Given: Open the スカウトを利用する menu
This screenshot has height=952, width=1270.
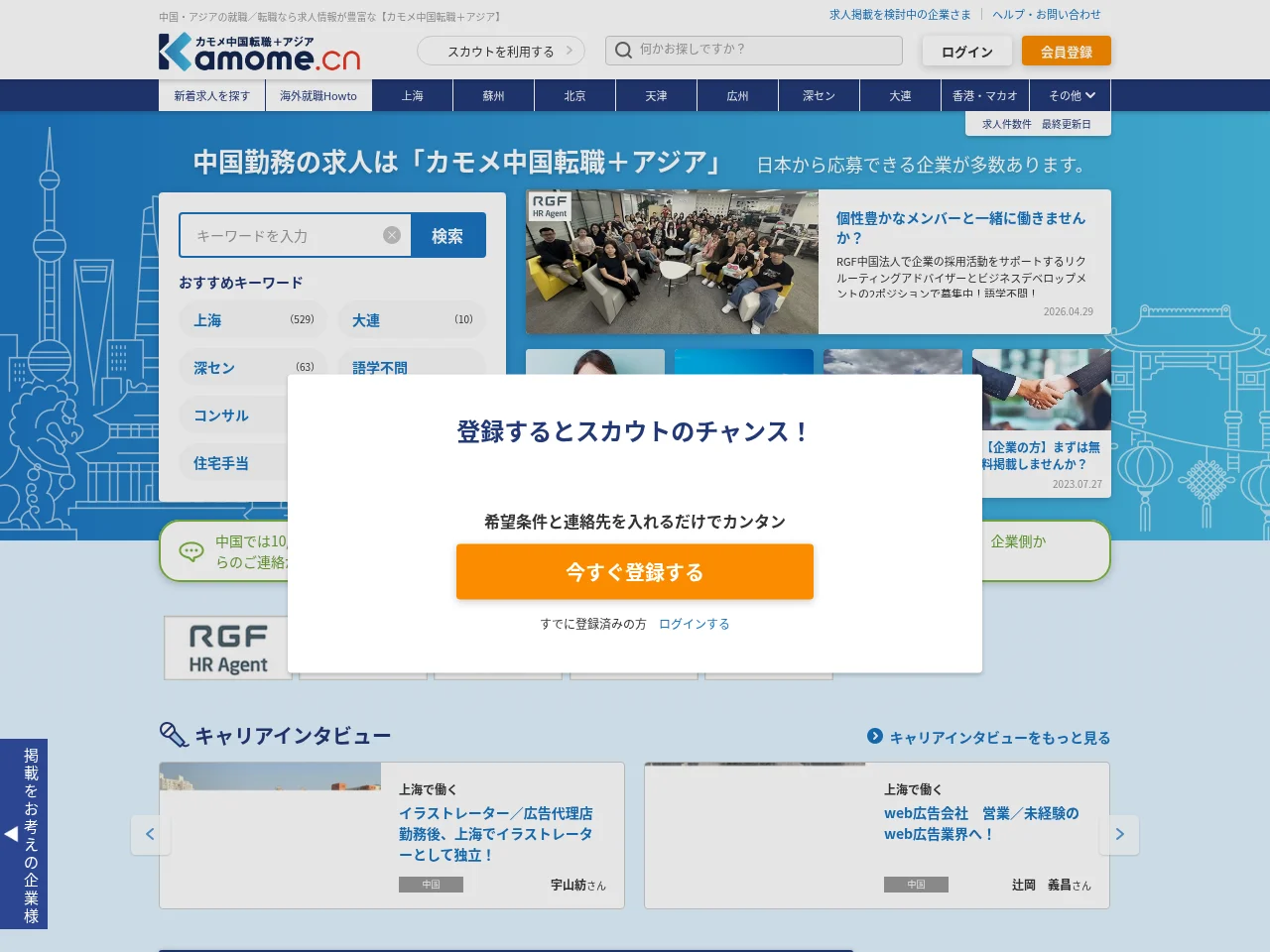Looking at the screenshot, I should (x=501, y=51).
